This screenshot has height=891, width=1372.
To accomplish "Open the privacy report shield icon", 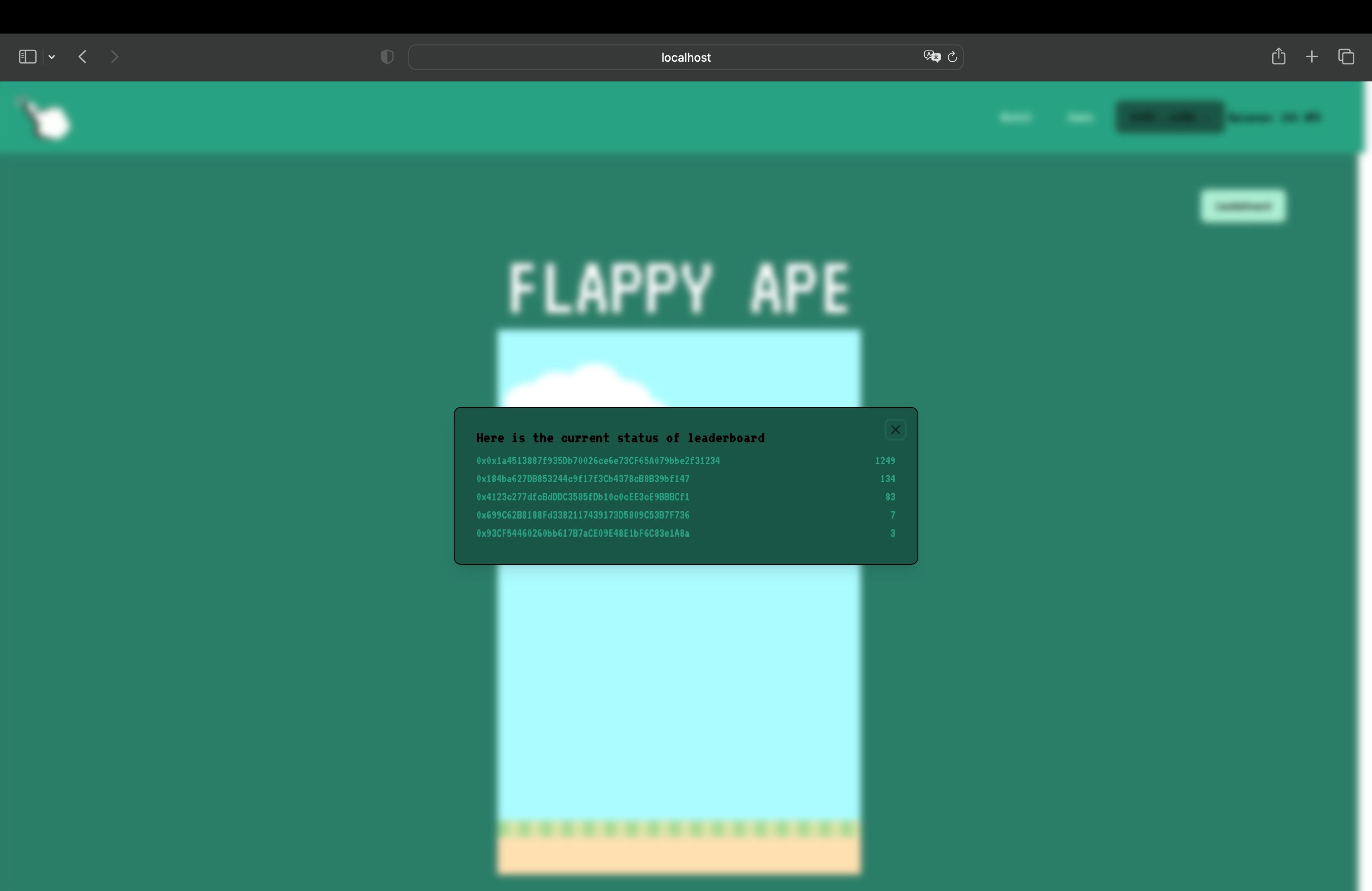I will (387, 56).
